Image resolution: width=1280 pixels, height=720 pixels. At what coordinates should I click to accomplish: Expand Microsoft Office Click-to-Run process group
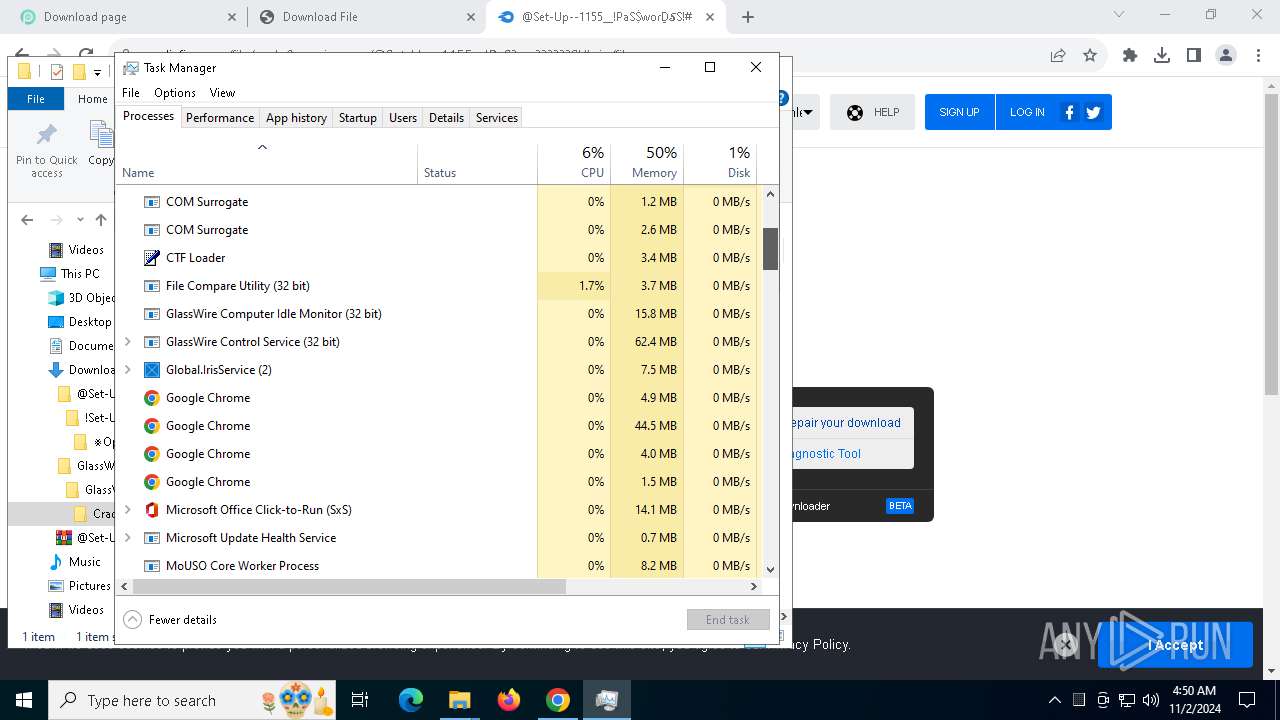pos(127,510)
